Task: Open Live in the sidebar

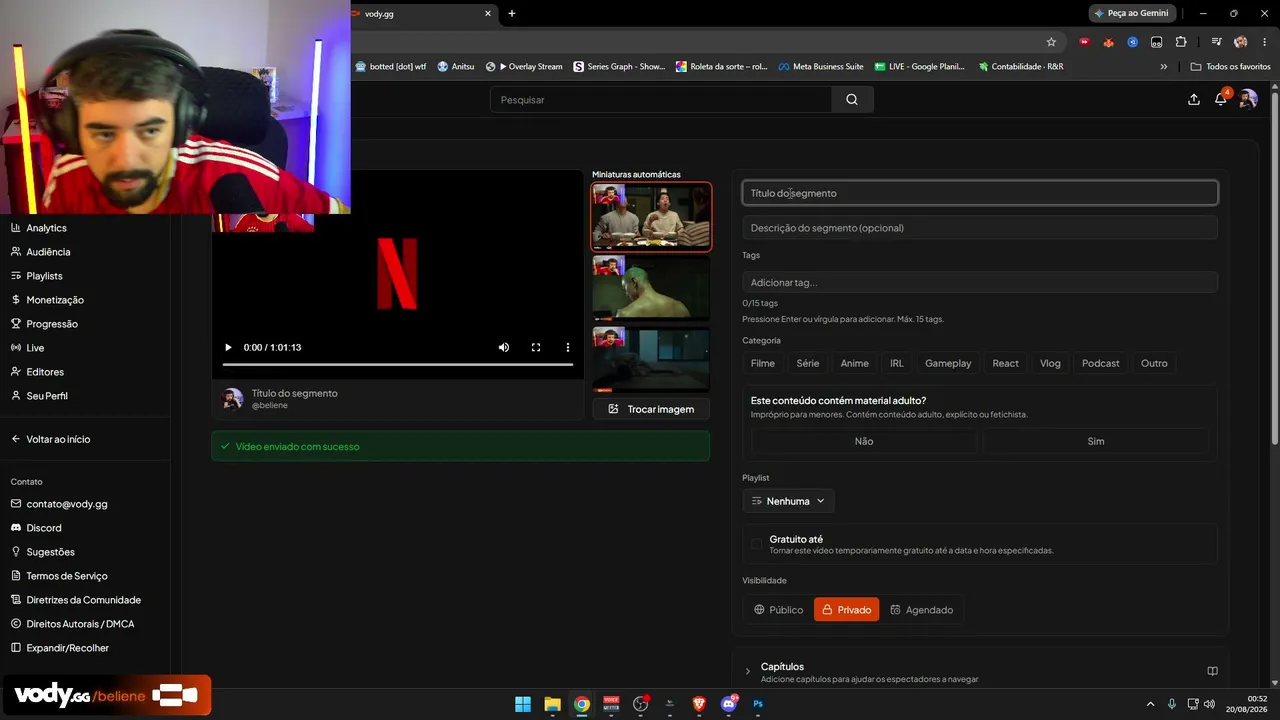Action: pyautogui.click(x=35, y=348)
